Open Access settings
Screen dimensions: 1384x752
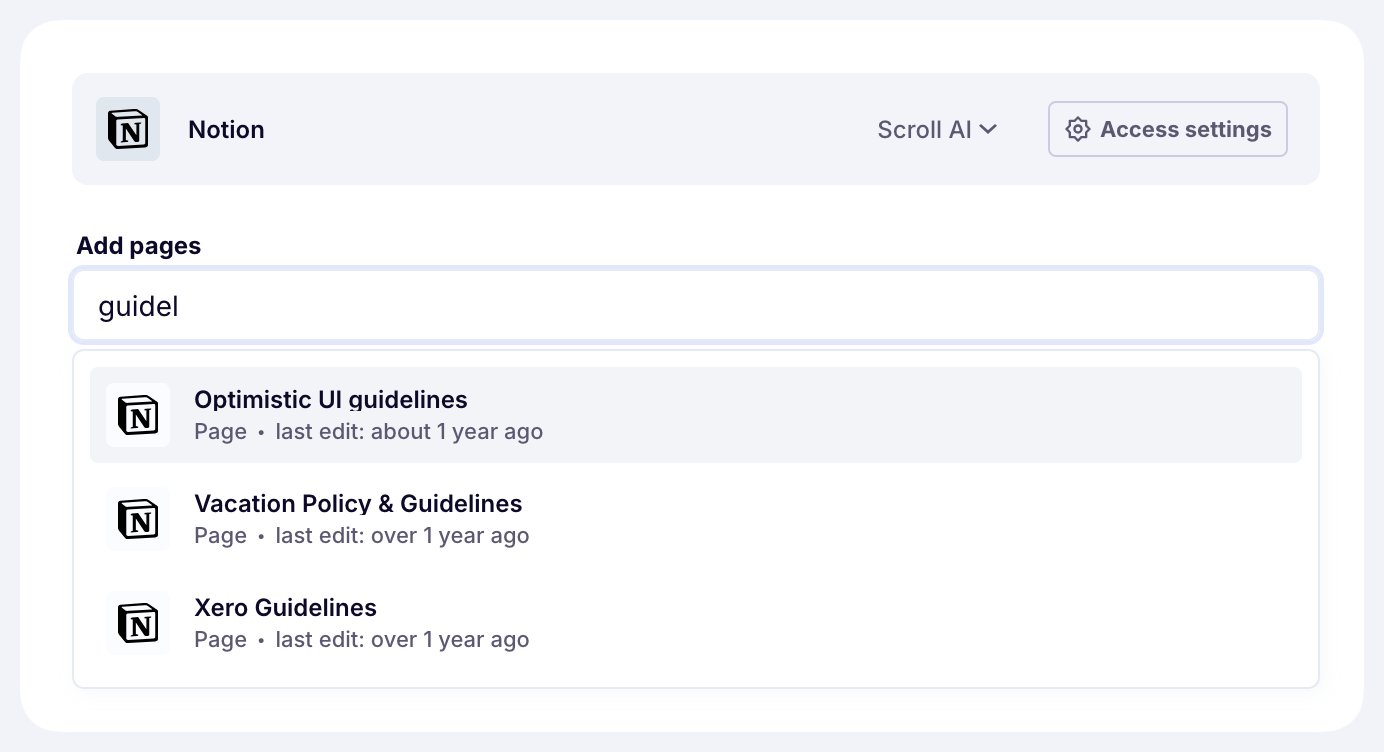point(1167,129)
